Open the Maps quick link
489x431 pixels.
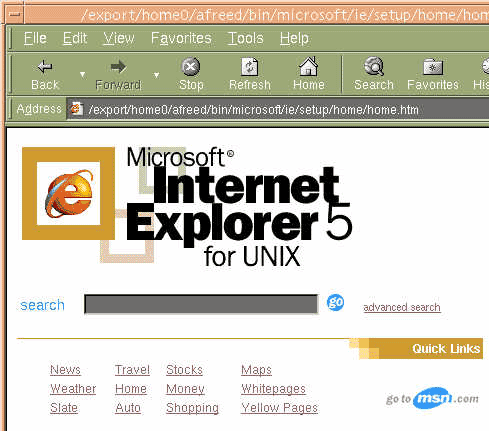click(256, 370)
